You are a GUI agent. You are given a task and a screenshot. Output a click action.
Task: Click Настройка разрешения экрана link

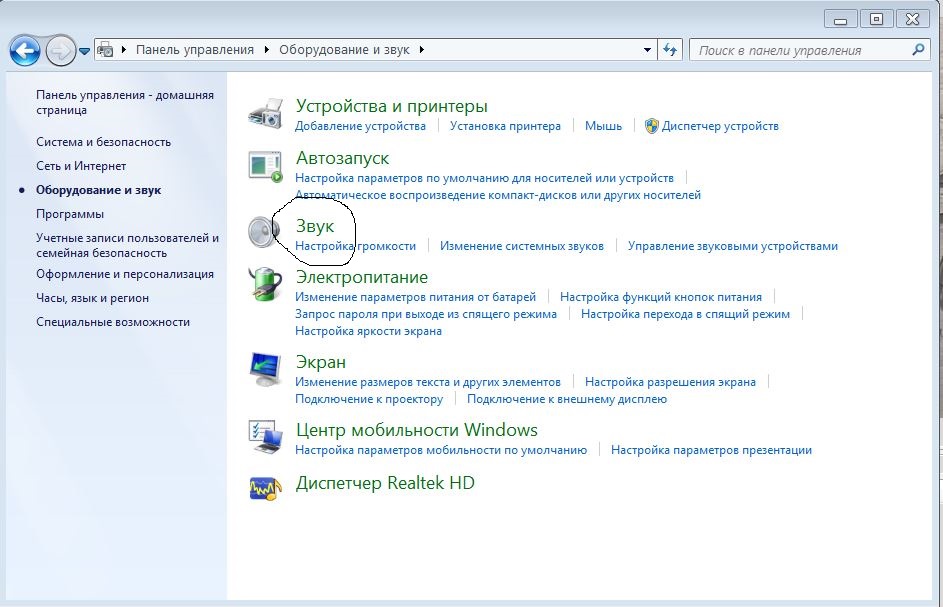click(671, 382)
